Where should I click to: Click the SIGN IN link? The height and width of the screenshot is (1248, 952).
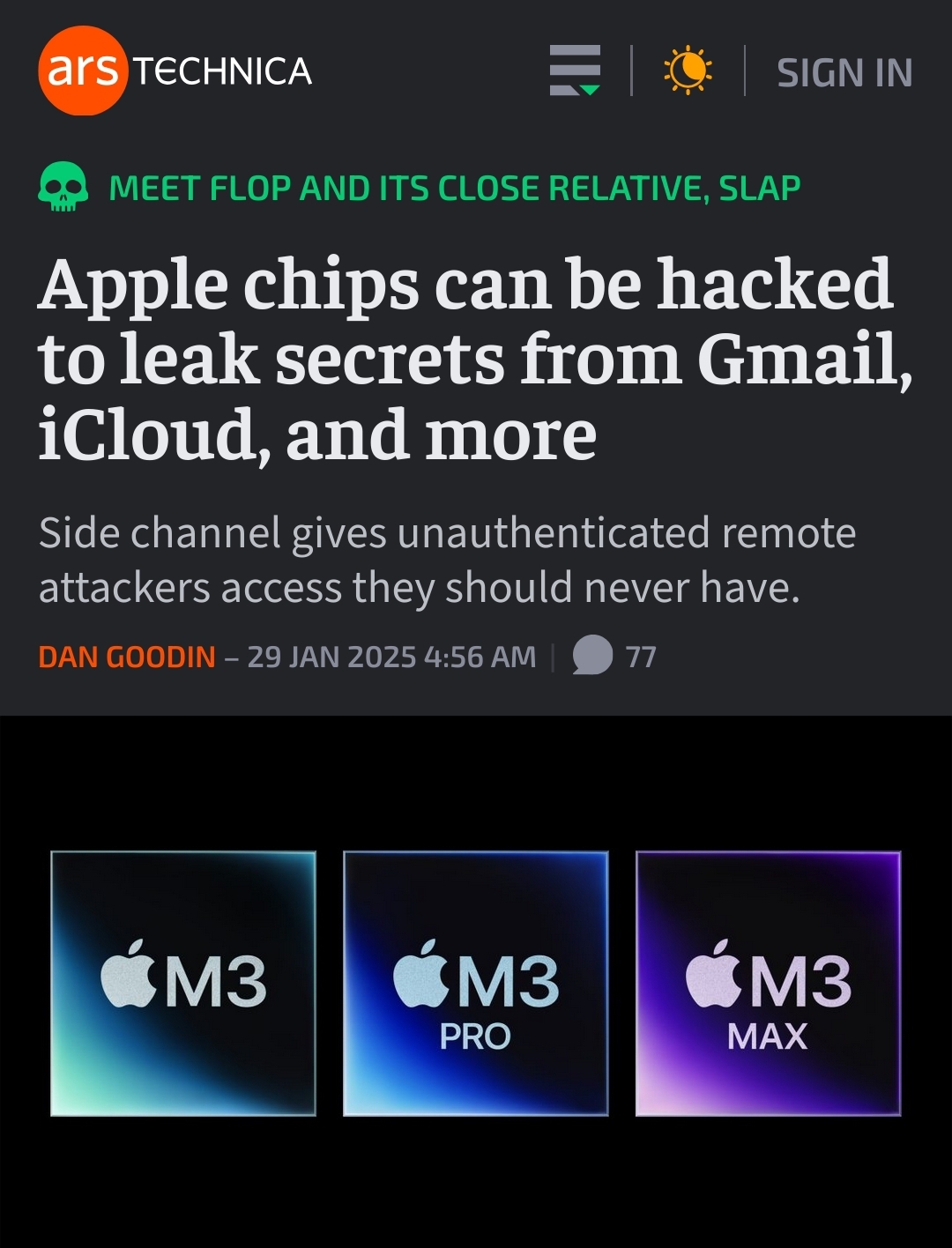pyautogui.click(x=844, y=72)
